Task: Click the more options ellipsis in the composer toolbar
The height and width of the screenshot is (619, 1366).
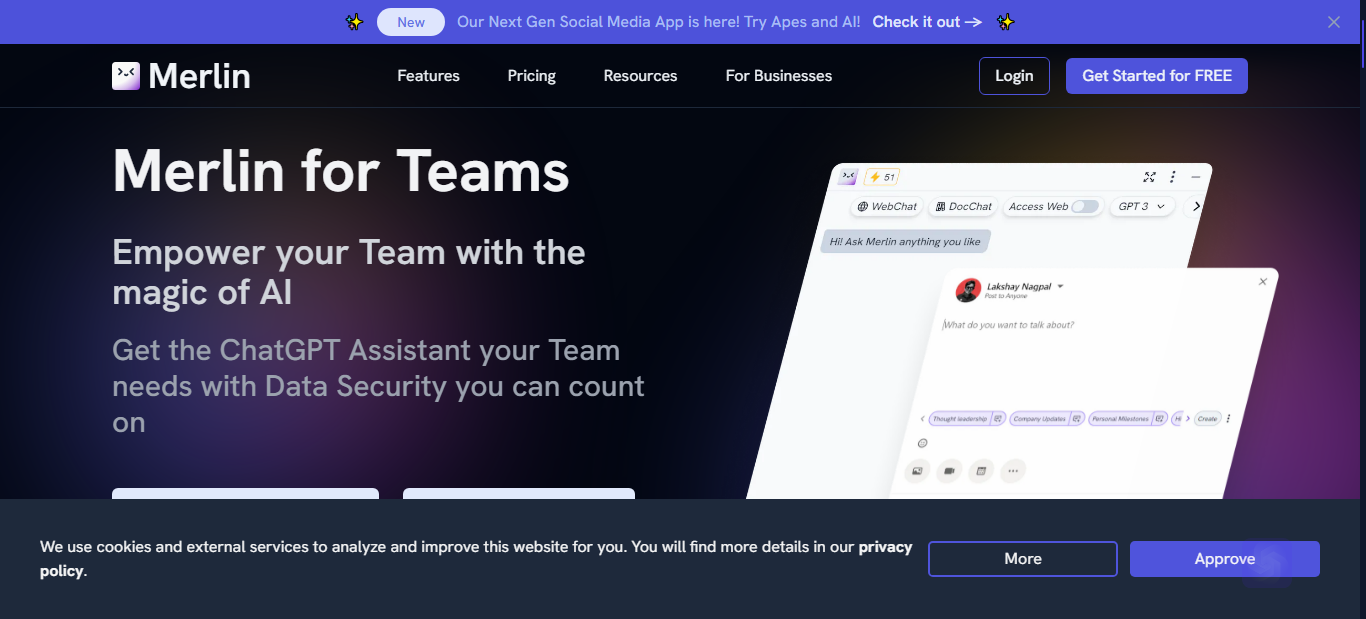Action: (1013, 471)
